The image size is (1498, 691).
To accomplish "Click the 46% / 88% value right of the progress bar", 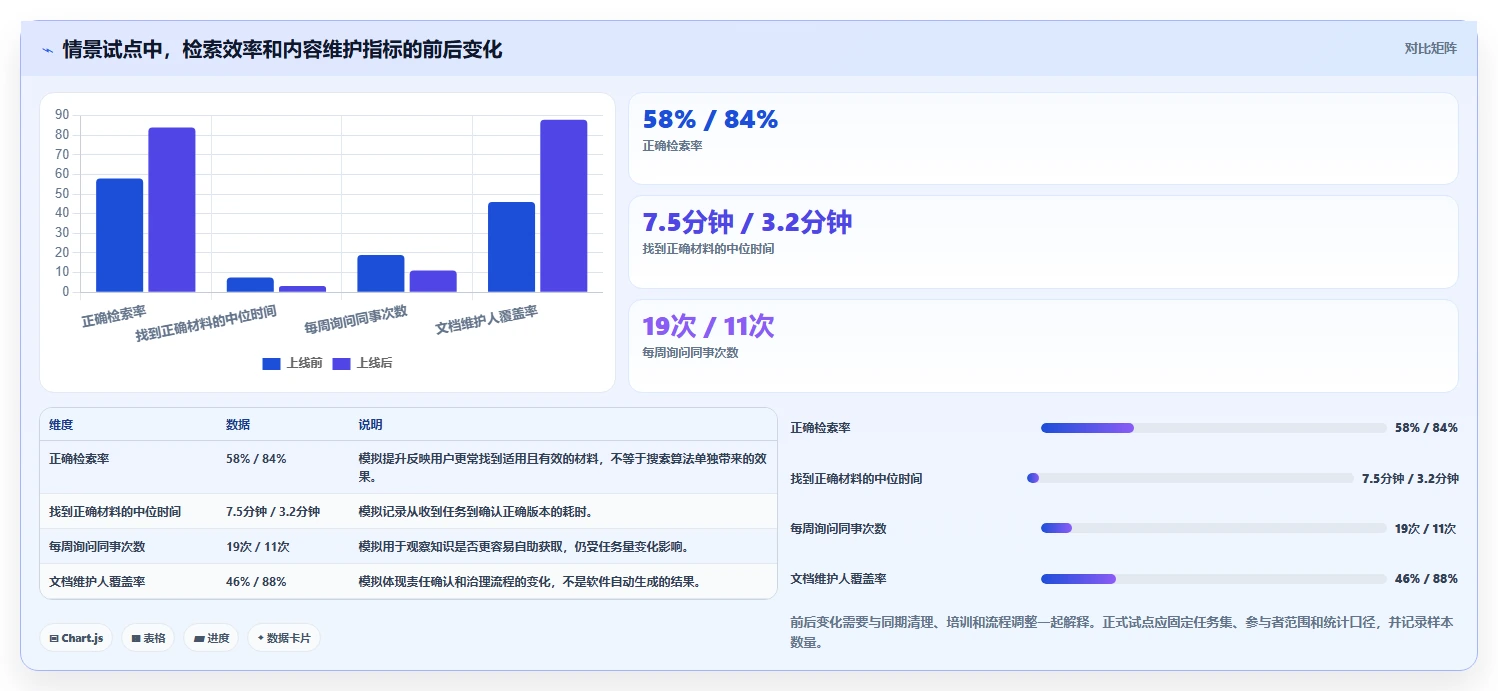I will 1426,579.
